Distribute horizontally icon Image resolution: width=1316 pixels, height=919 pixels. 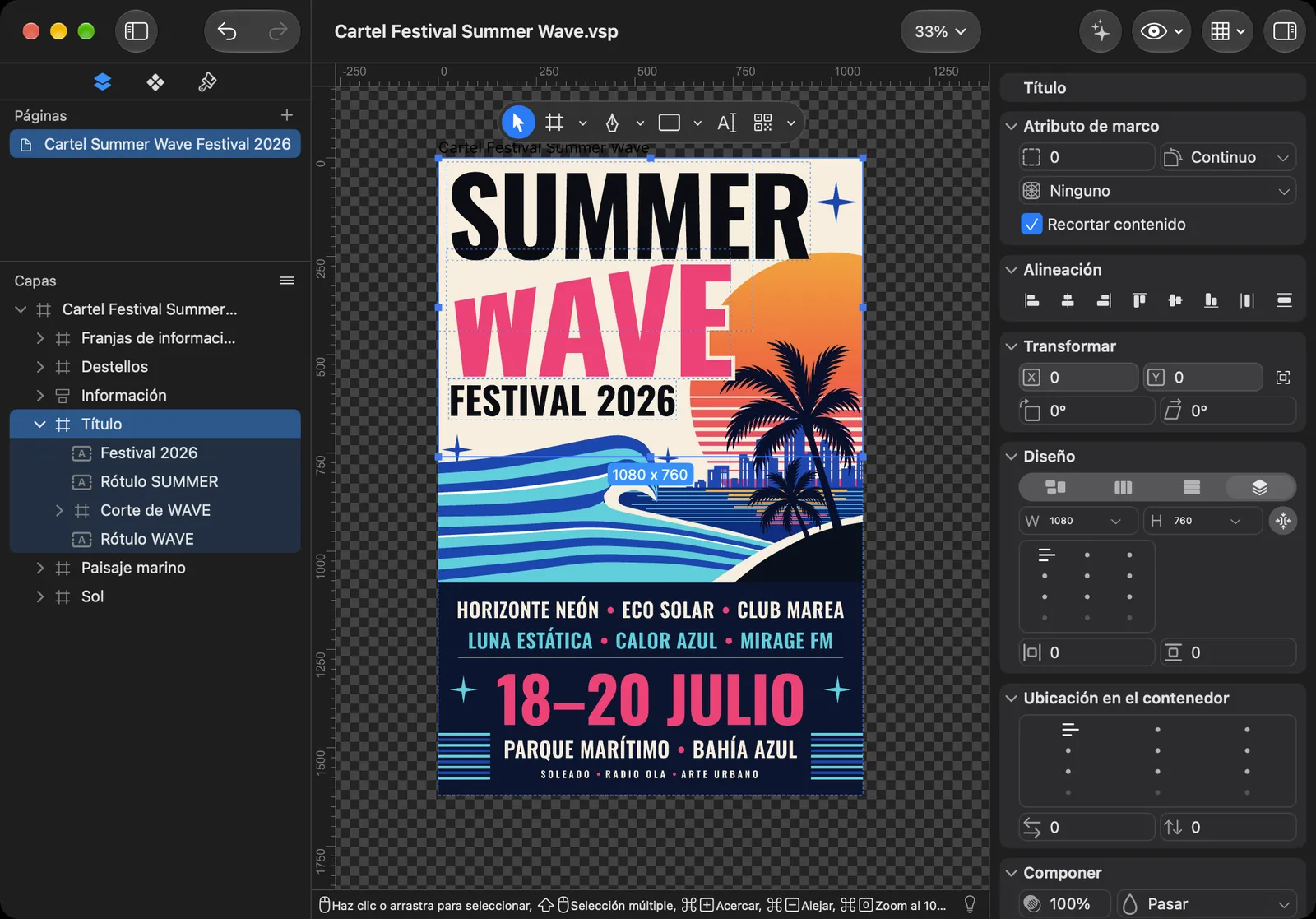click(x=1248, y=300)
